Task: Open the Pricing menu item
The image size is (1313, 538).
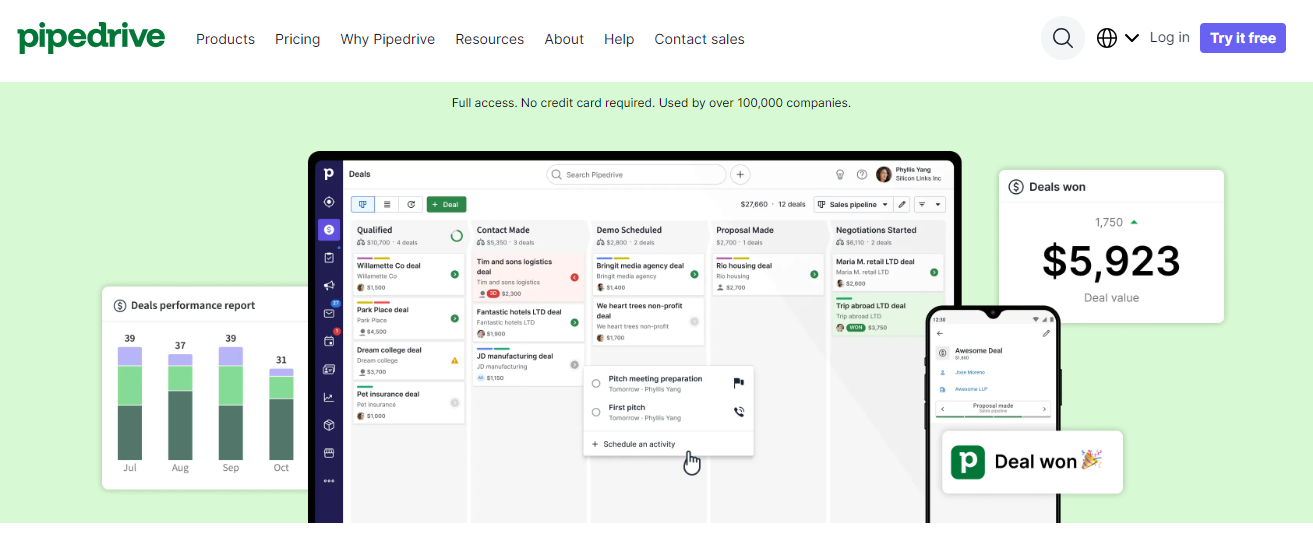Action: 297,39
